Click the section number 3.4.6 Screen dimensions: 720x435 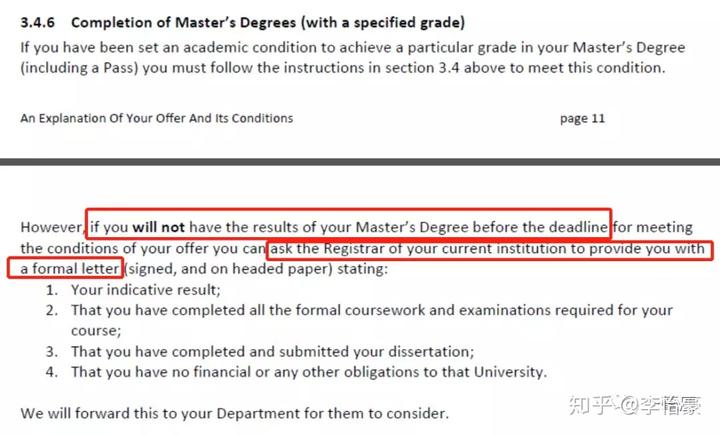coord(37,23)
